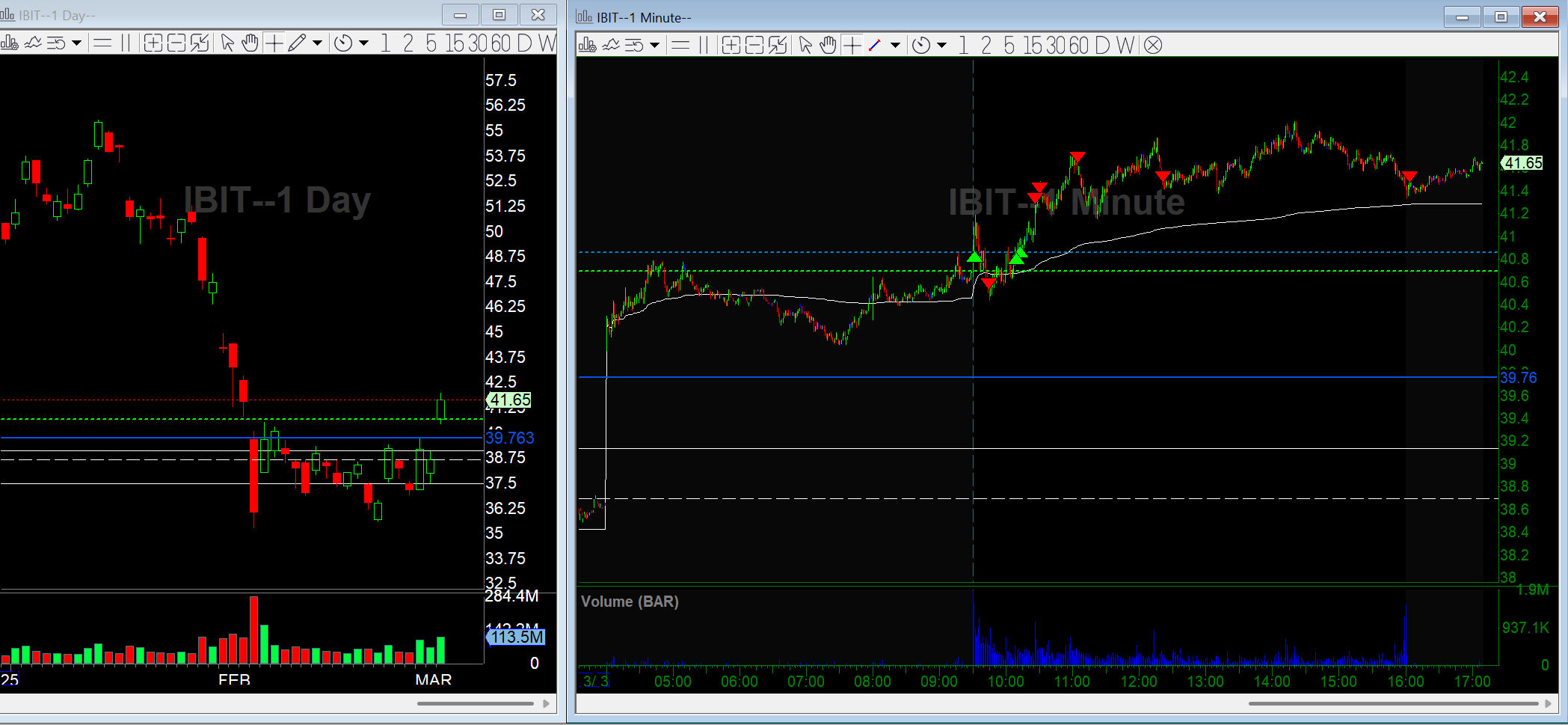Open the timer dropdown arrow in Day chart
The height and width of the screenshot is (725, 1568).
363,43
